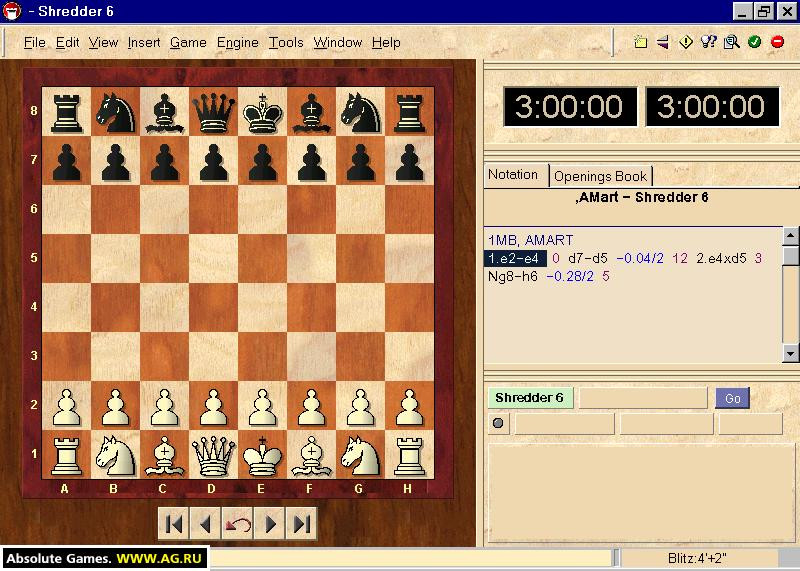Click the notation scrollbar up arrow

pos(790,236)
